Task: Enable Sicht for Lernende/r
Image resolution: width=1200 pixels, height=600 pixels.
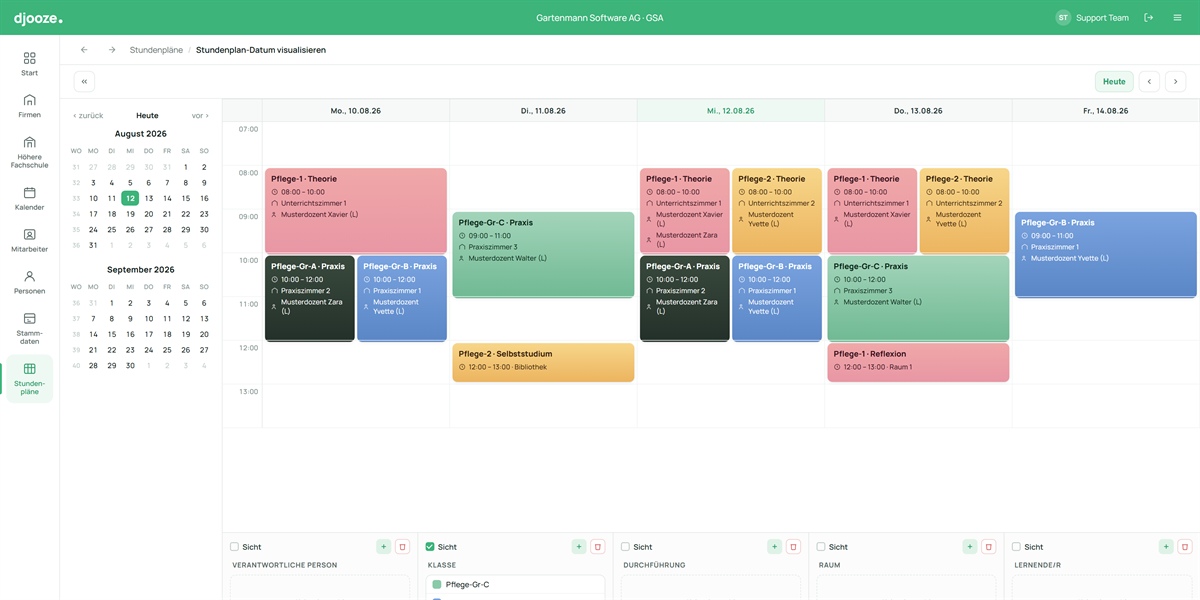Action: (x=1016, y=547)
